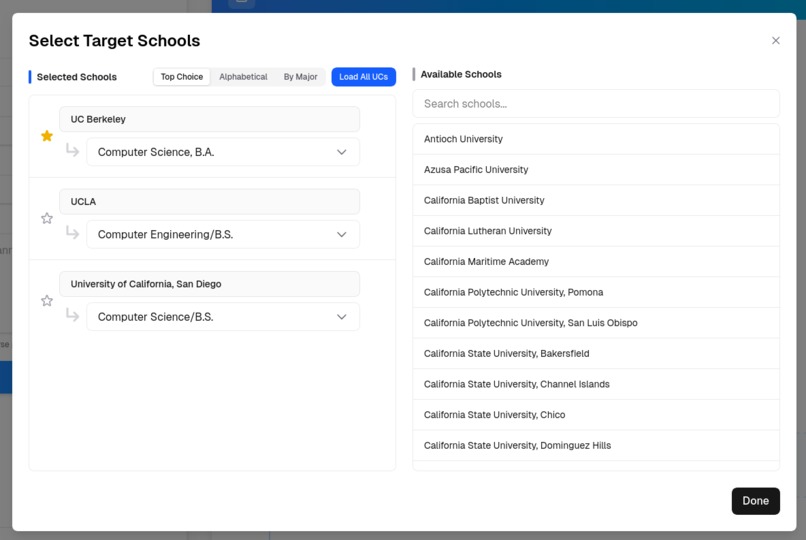Add California State University, Dominguez Hills

pyautogui.click(x=596, y=445)
